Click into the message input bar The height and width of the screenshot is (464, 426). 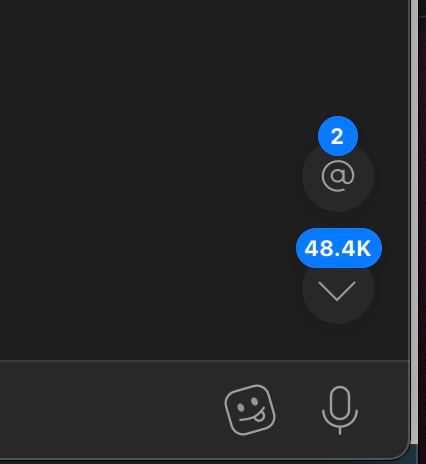pyautogui.click(x=107, y=410)
